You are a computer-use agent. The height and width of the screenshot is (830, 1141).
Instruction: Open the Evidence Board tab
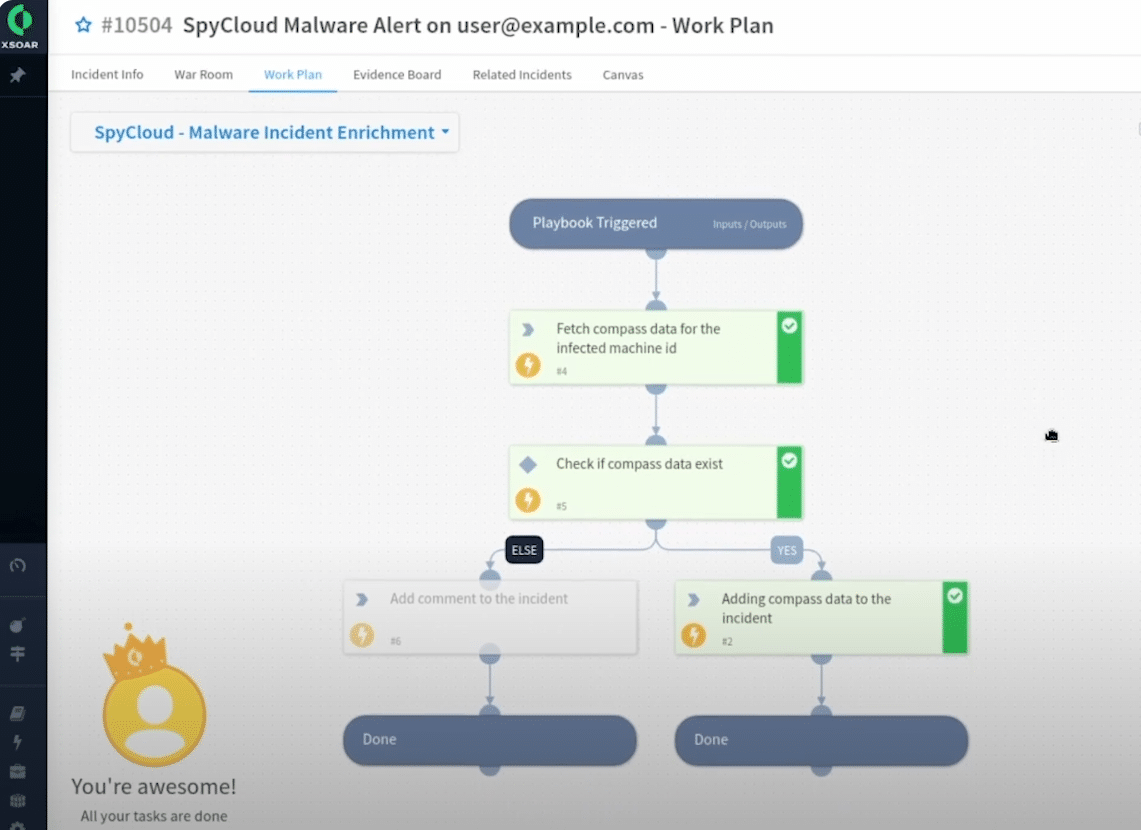(x=396, y=74)
